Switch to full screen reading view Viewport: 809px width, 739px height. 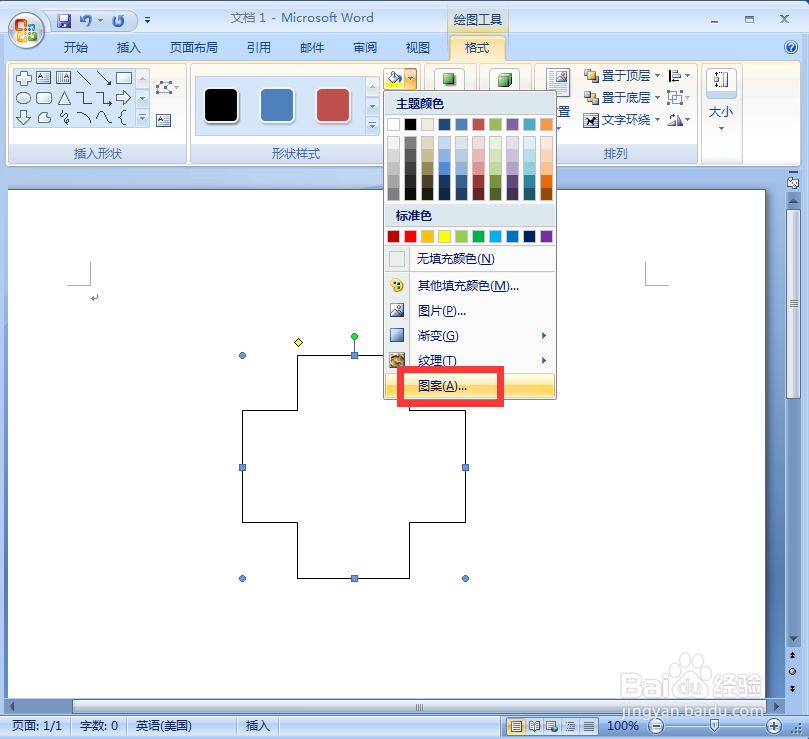click(534, 726)
